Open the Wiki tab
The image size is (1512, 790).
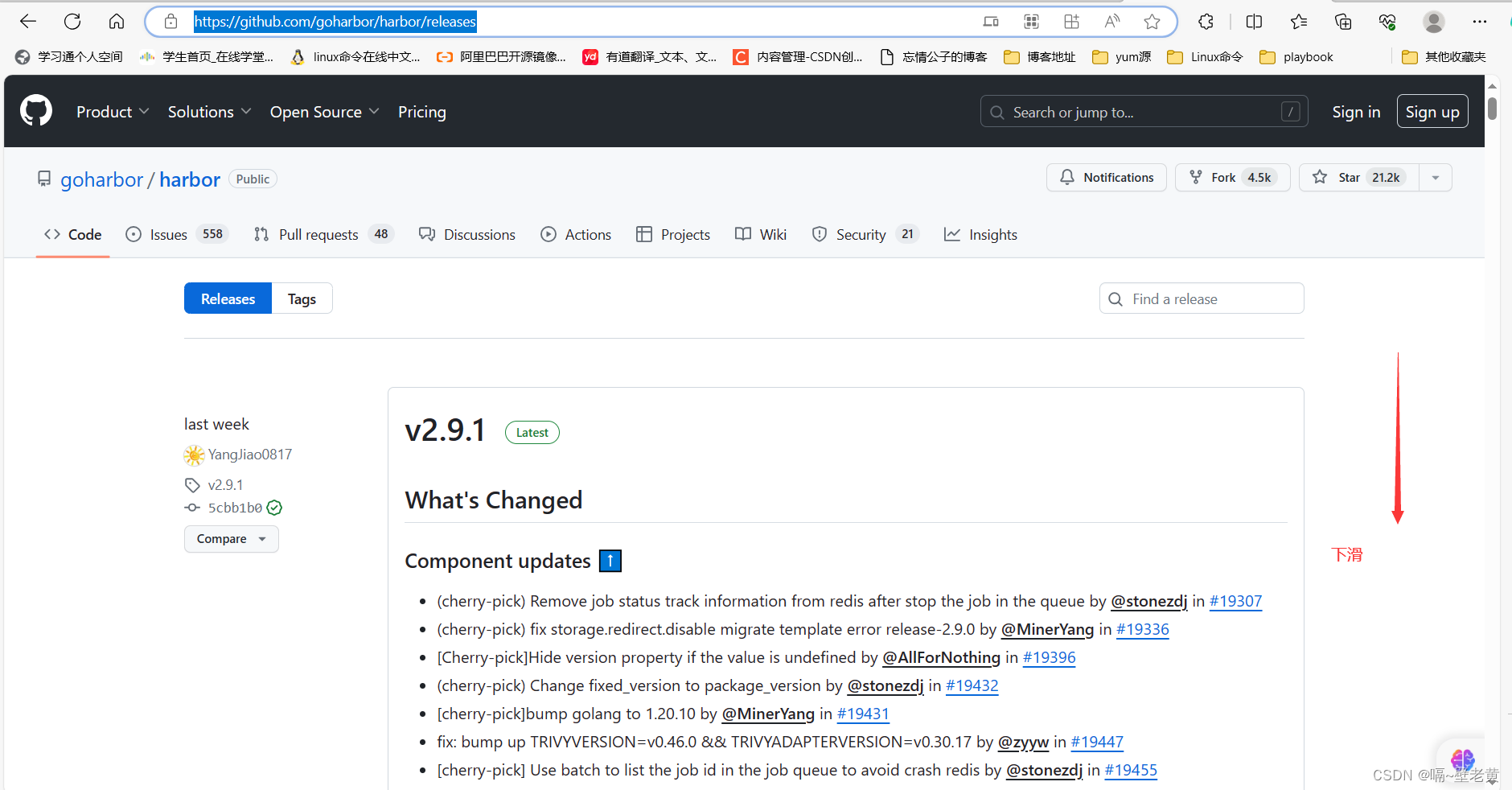click(761, 234)
